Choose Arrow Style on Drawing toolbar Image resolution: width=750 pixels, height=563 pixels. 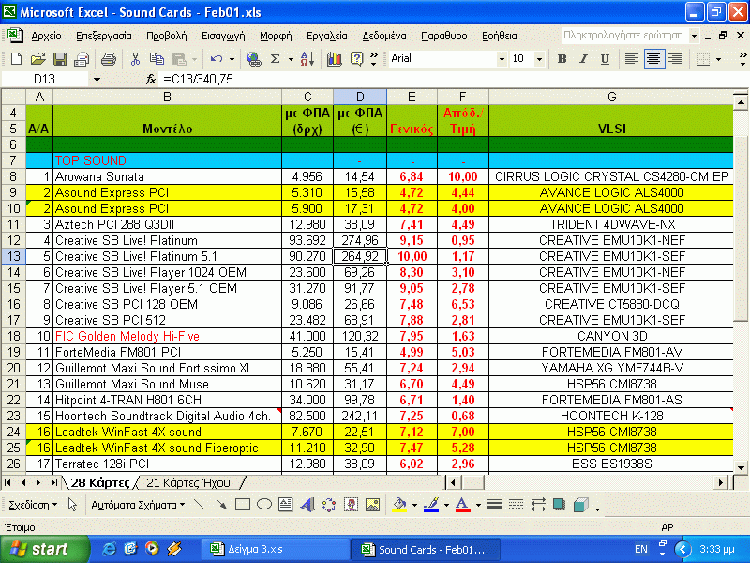(538, 504)
